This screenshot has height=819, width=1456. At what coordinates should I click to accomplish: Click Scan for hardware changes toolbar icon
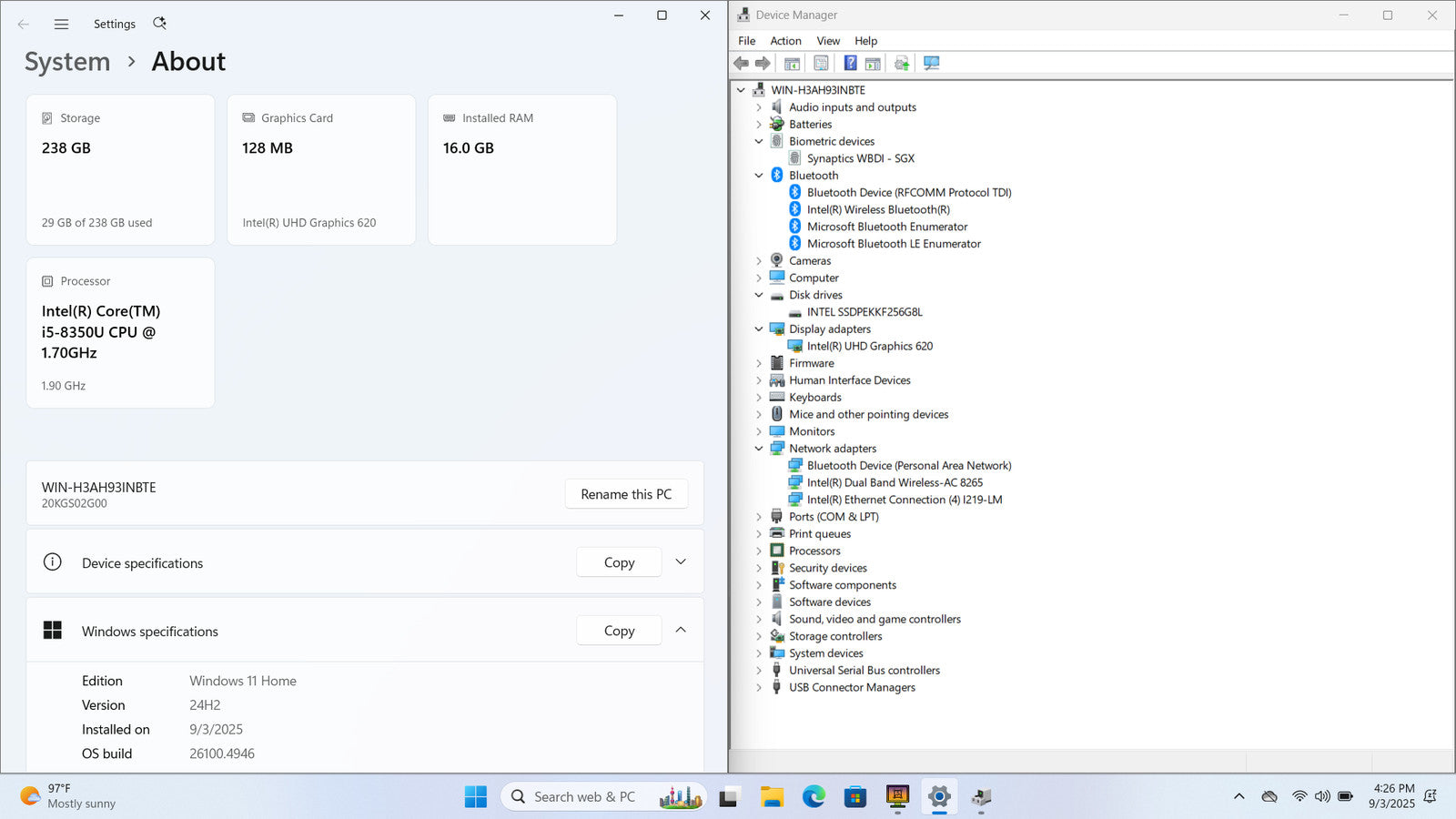click(x=931, y=63)
